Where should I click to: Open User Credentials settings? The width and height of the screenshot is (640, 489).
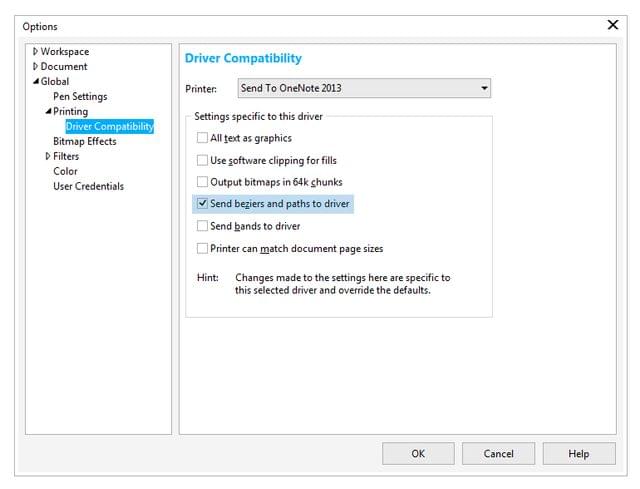tap(88, 187)
